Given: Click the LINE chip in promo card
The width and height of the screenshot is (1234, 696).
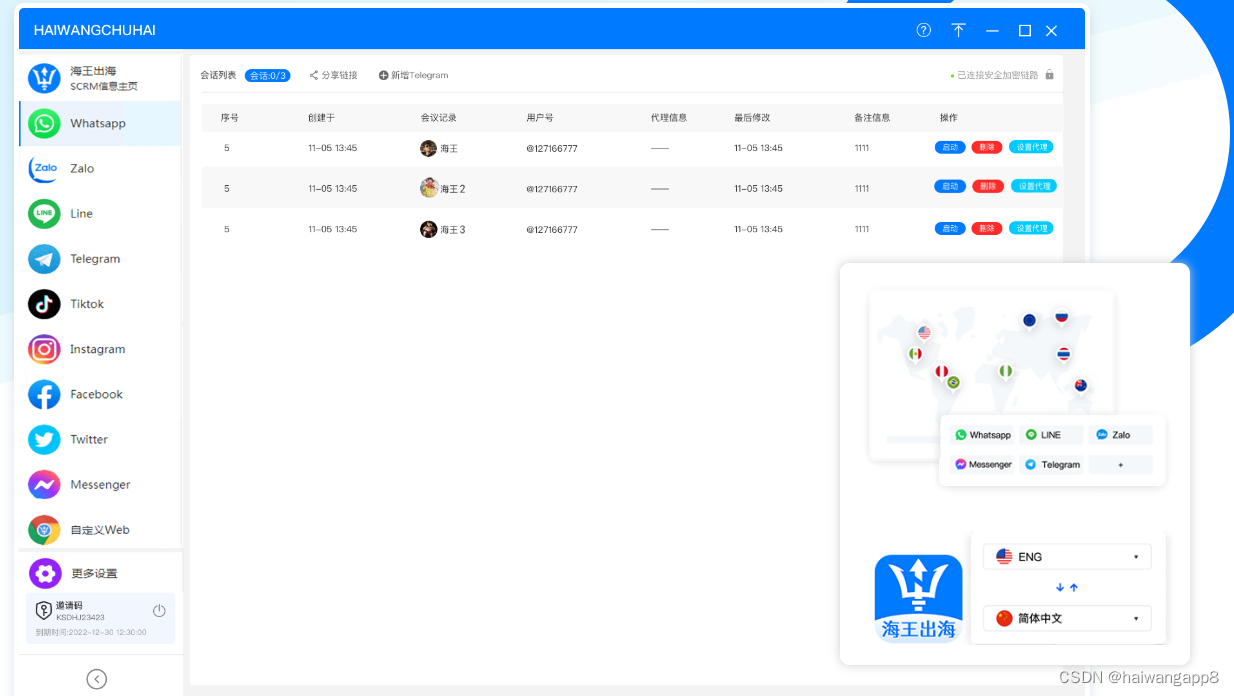Looking at the screenshot, I should click(1052, 435).
